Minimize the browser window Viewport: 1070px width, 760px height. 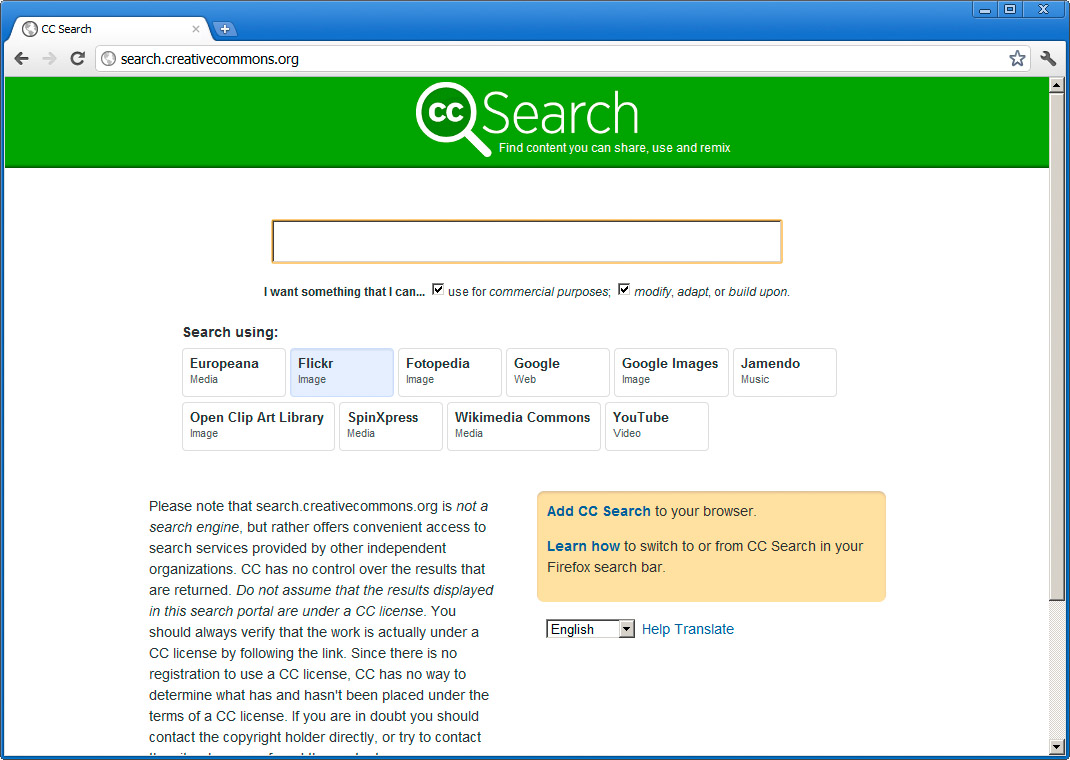[x=985, y=10]
